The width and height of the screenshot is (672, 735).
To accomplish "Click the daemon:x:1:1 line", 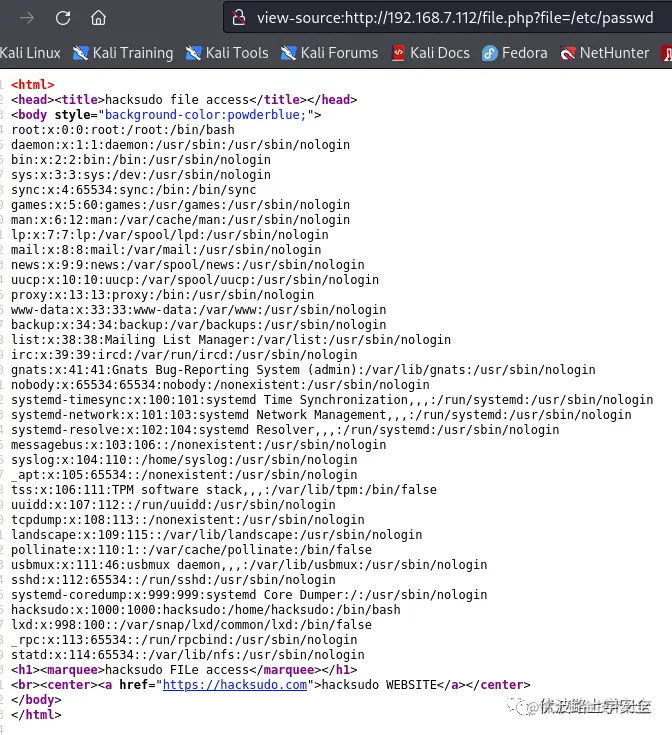I will pos(180,145).
